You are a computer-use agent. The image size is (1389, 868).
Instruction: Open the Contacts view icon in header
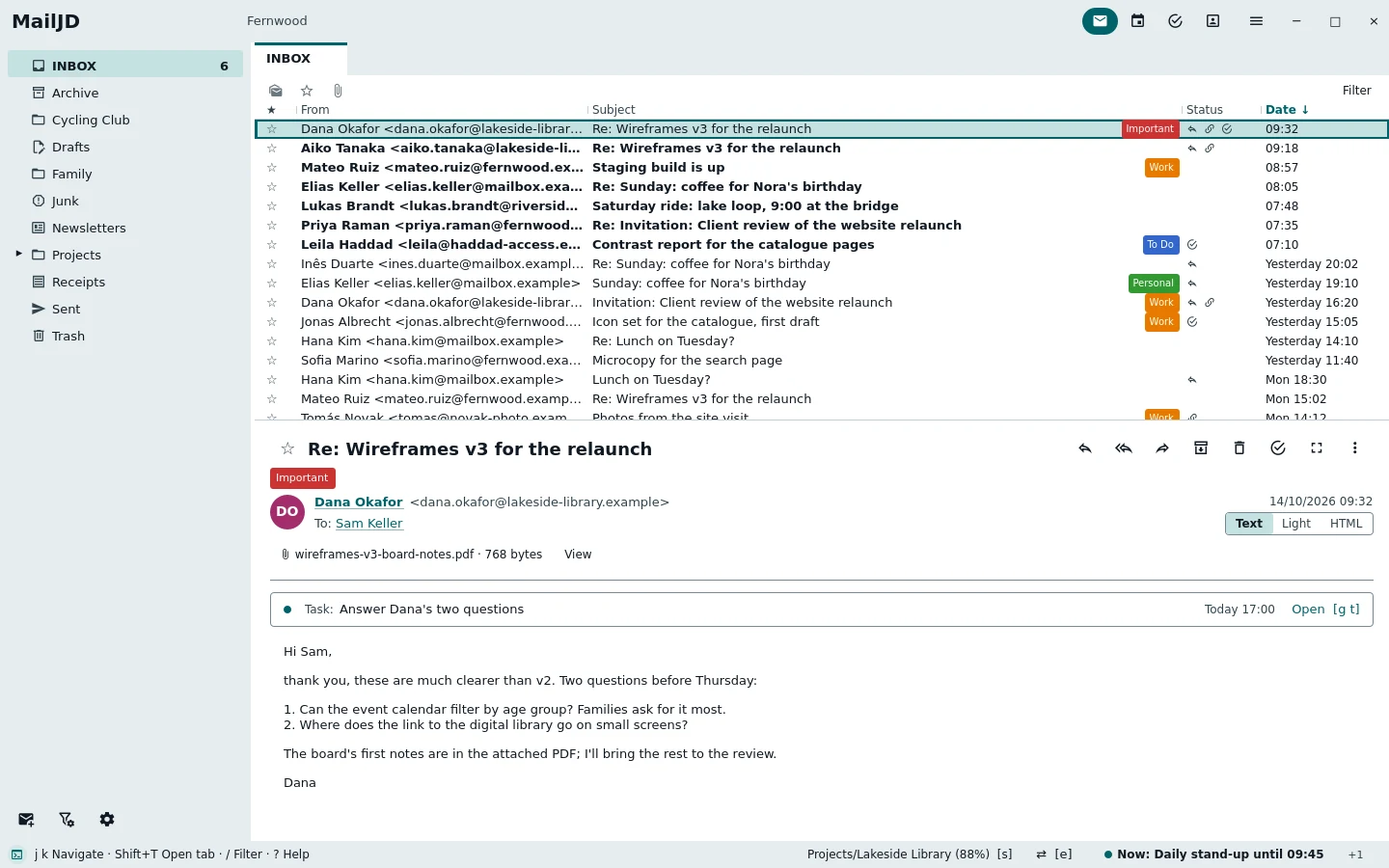coord(1213,21)
